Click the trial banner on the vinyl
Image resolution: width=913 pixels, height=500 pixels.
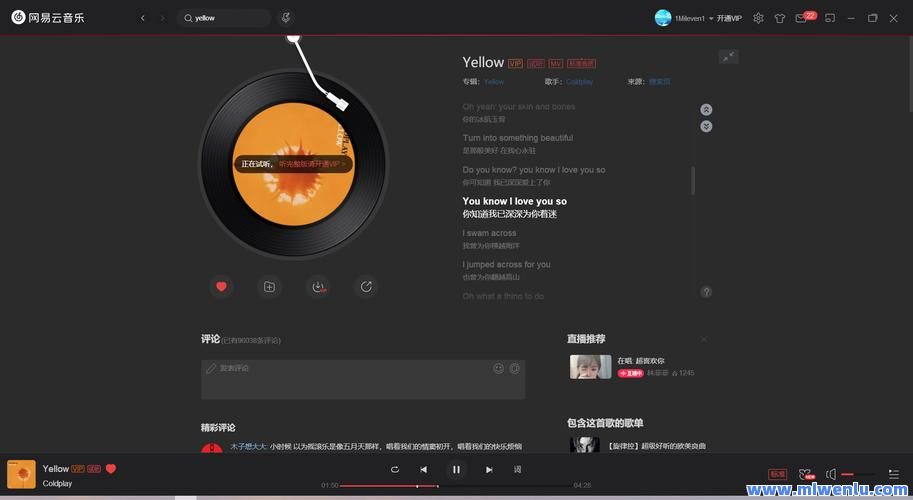click(x=293, y=164)
